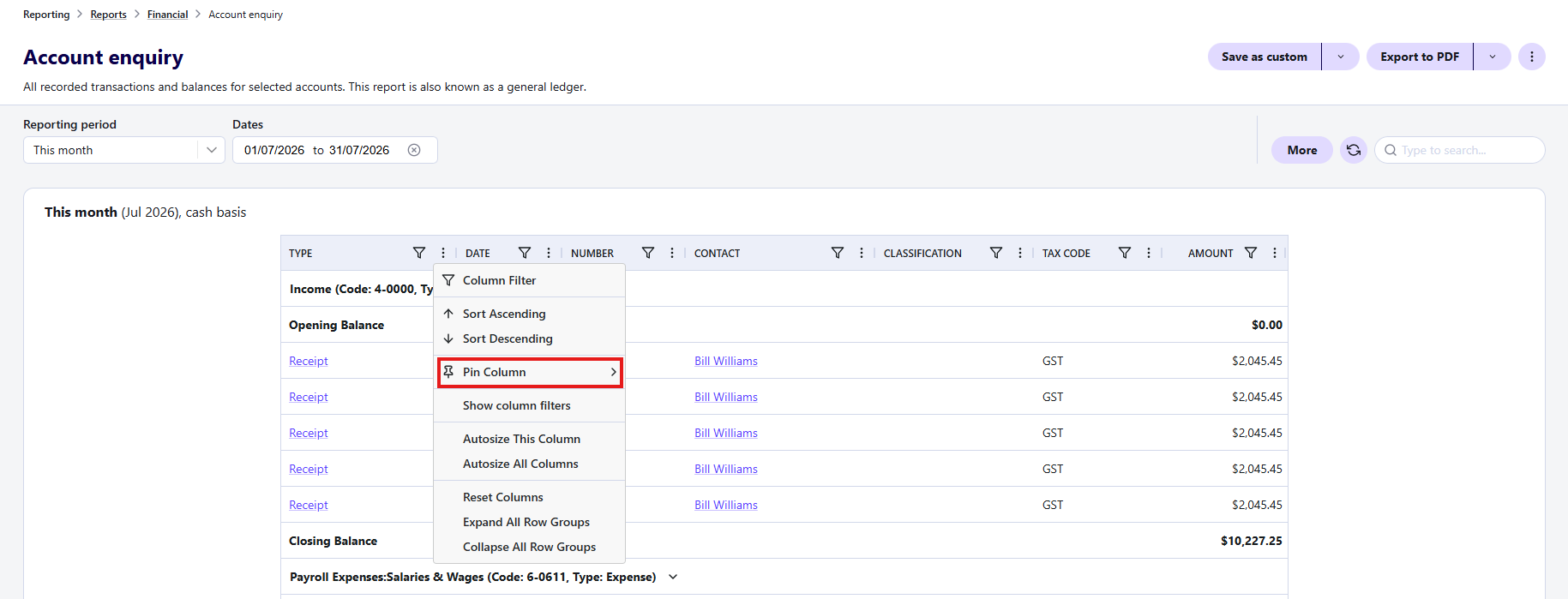Open TYPE column three-dot menu

click(x=443, y=253)
